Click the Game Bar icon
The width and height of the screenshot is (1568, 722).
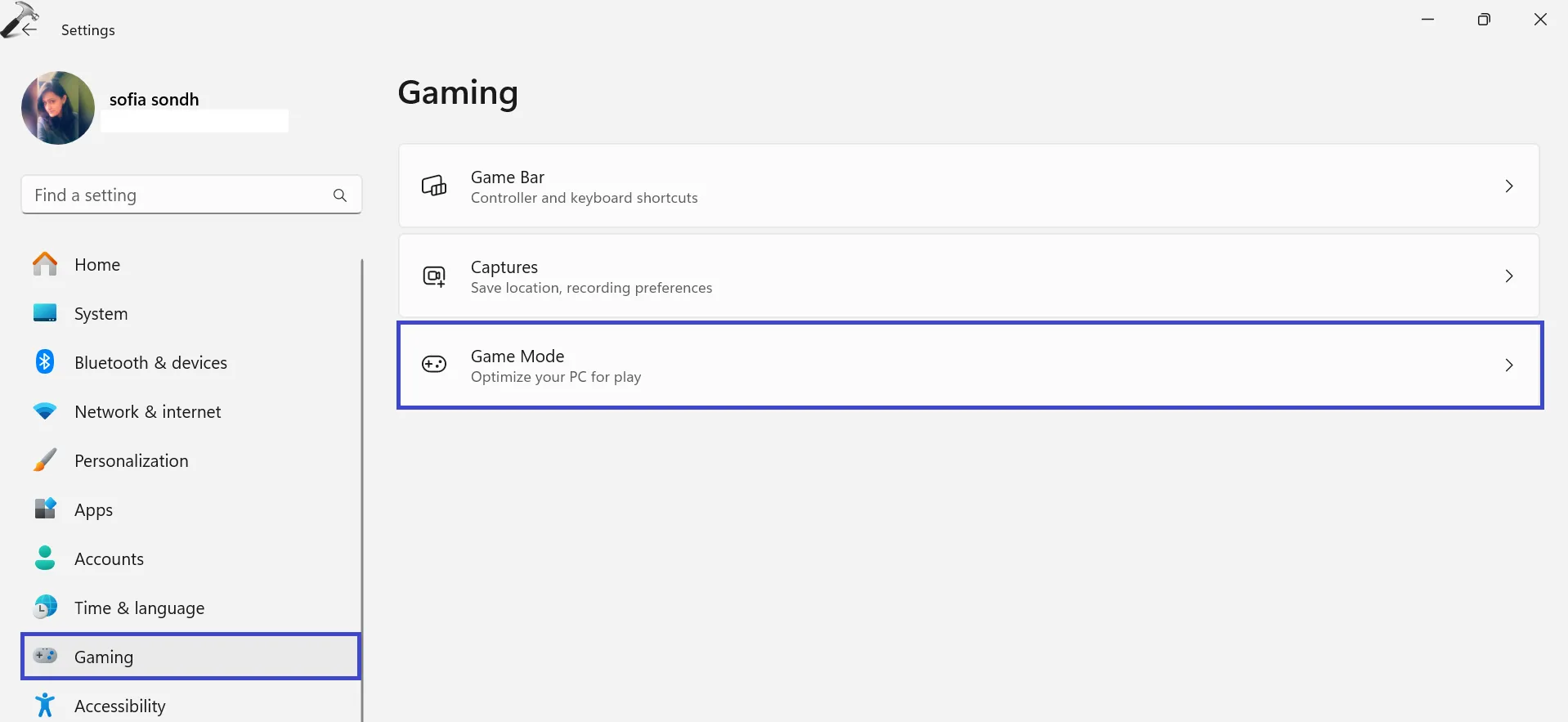[x=434, y=186]
